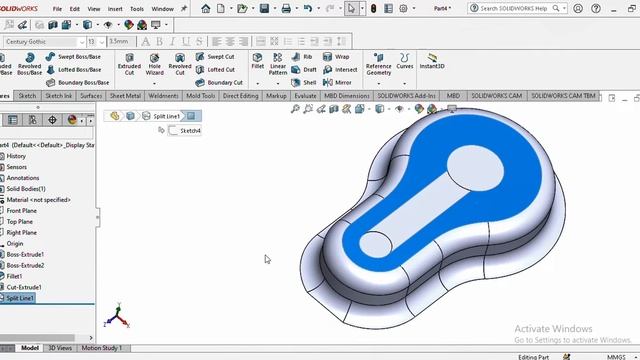Switch to the Evaluate tab

(305, 96)
